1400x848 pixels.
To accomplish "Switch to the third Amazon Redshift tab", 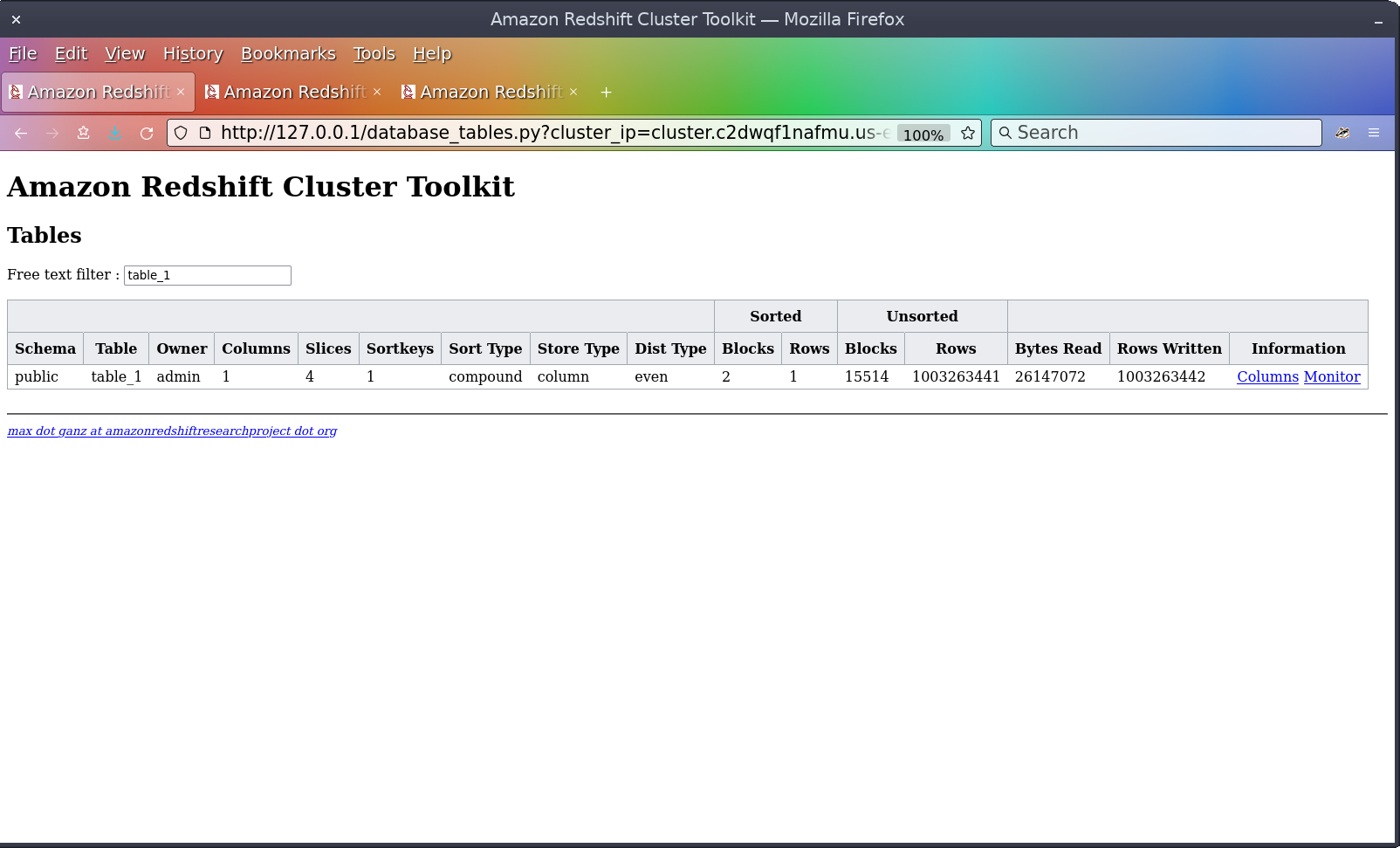I will (491, 92).
